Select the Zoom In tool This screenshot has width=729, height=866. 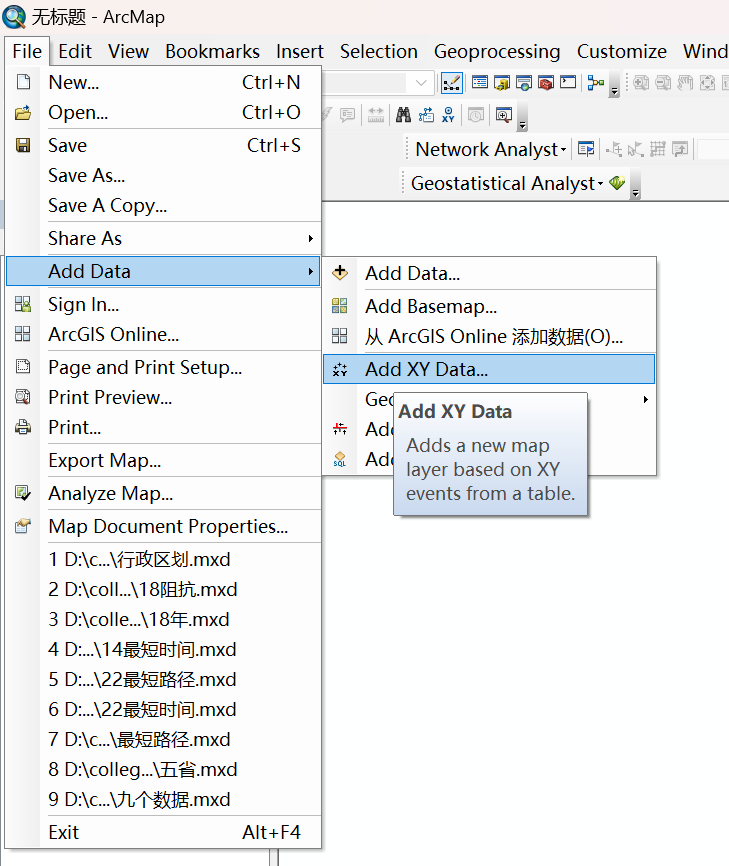(641, 83)
